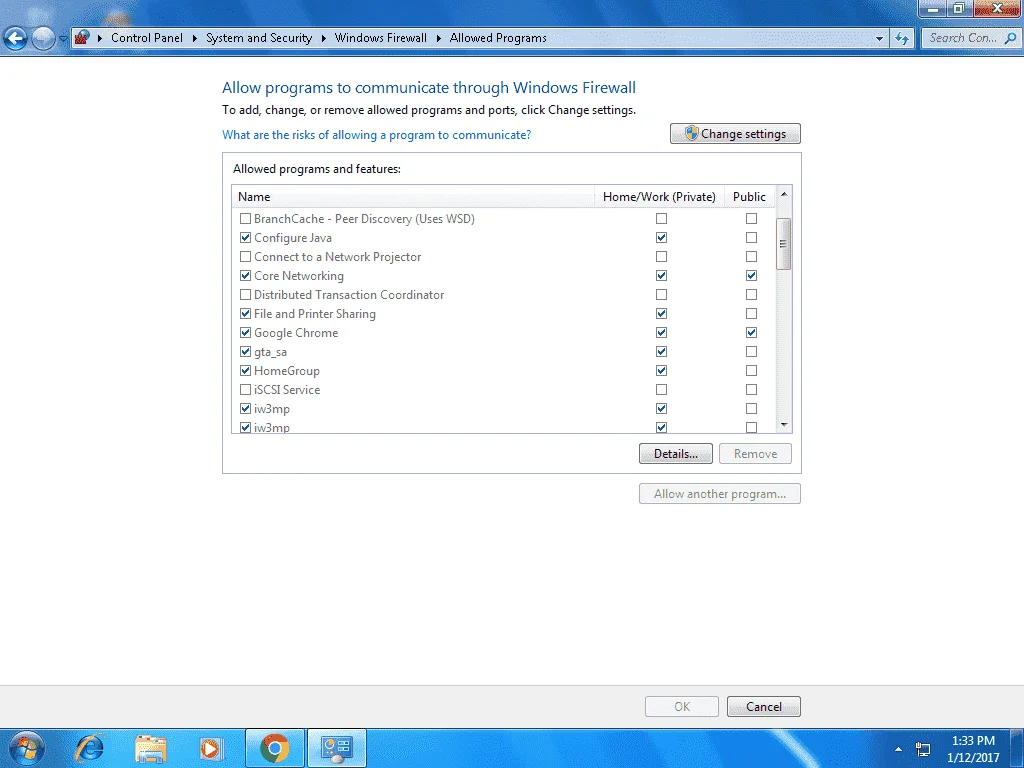This screenshot has height=768, width=1024.
Task: Select Control Panel in the breadcrumb
Action: (146, 38)
